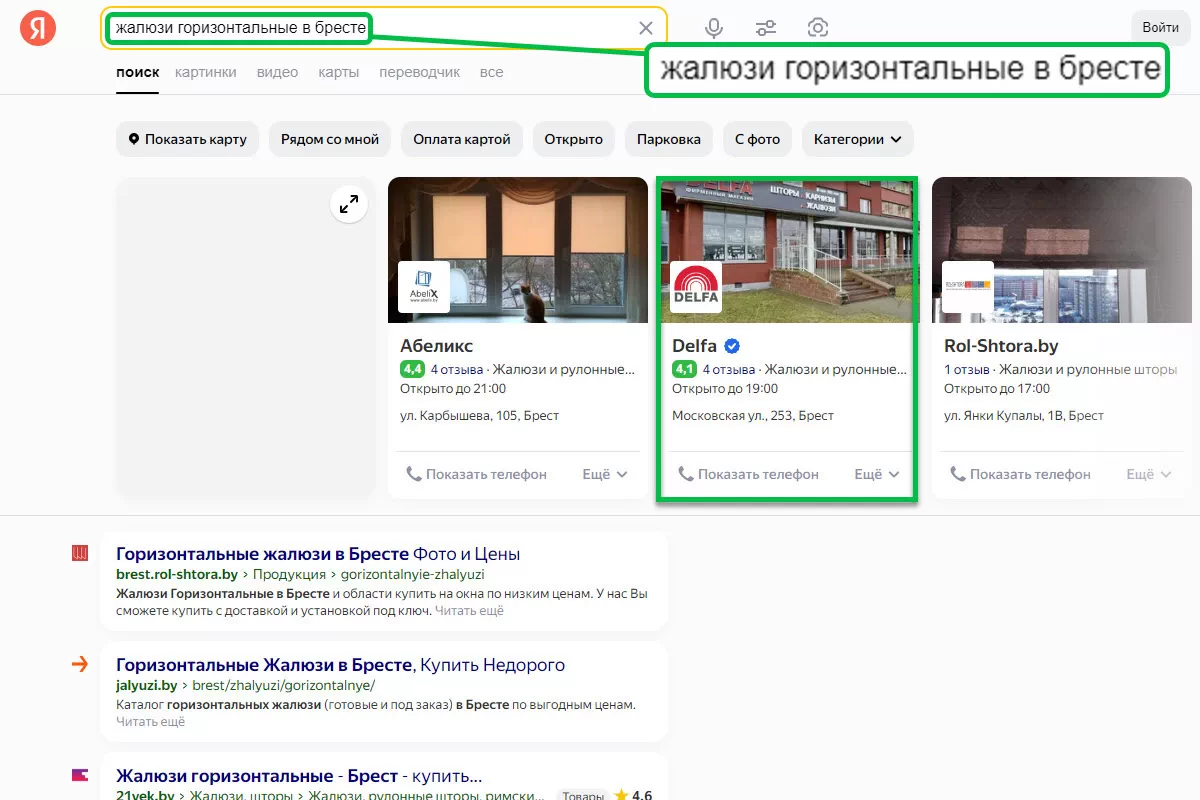This screenshot has width=1200, height=800.
Task: Expand 'Ещё' menu on Абеликс card
Action: [605, 474]
